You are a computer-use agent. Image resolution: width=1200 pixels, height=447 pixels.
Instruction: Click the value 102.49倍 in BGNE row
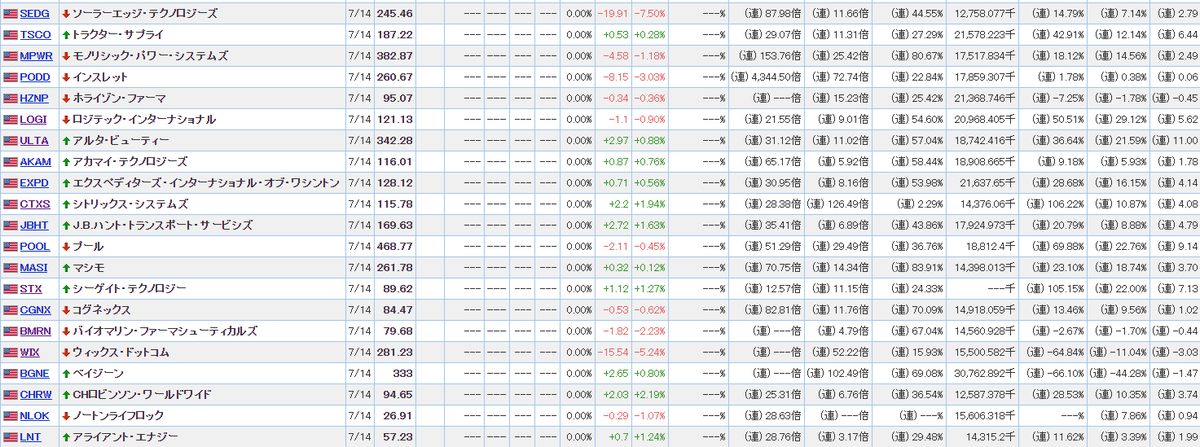(848, 373)
